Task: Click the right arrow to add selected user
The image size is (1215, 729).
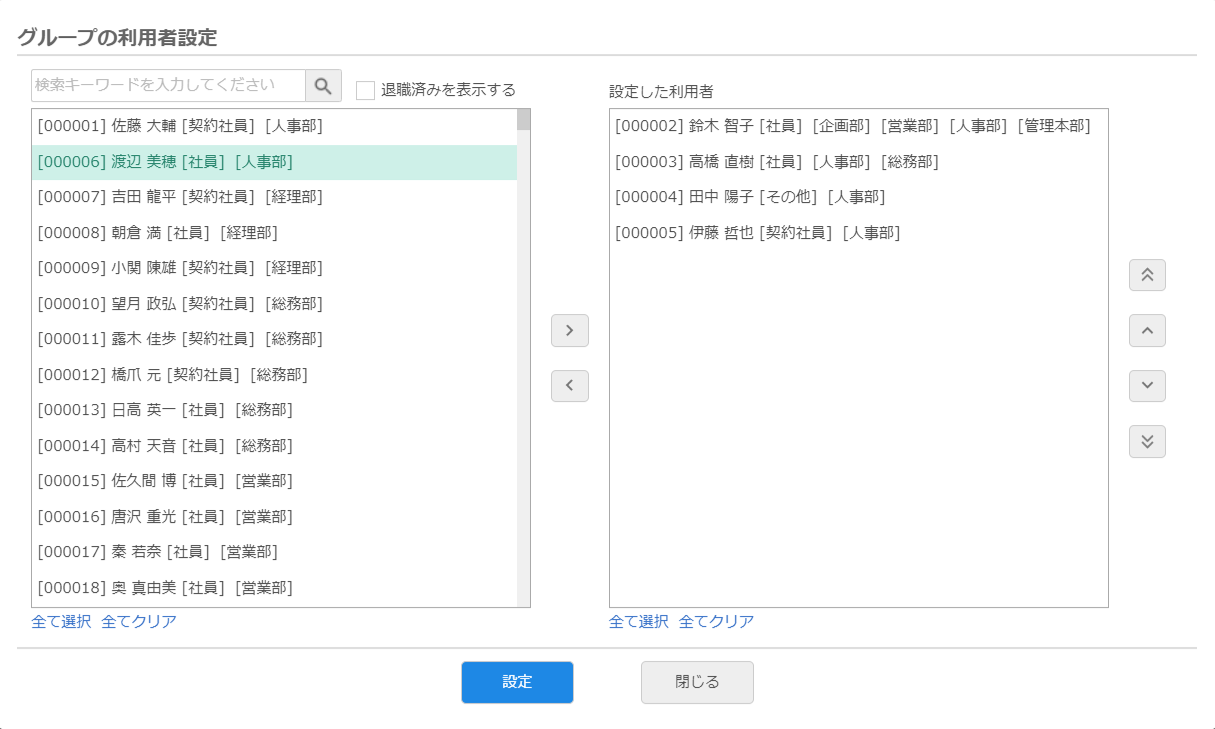Action: click(x=569, y=330)
